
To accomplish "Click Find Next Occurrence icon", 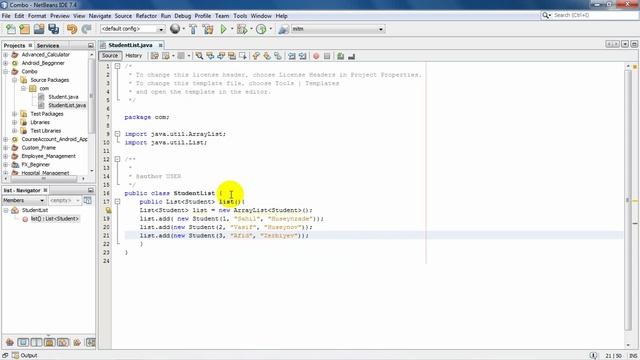I will click(x=221, y=56).
